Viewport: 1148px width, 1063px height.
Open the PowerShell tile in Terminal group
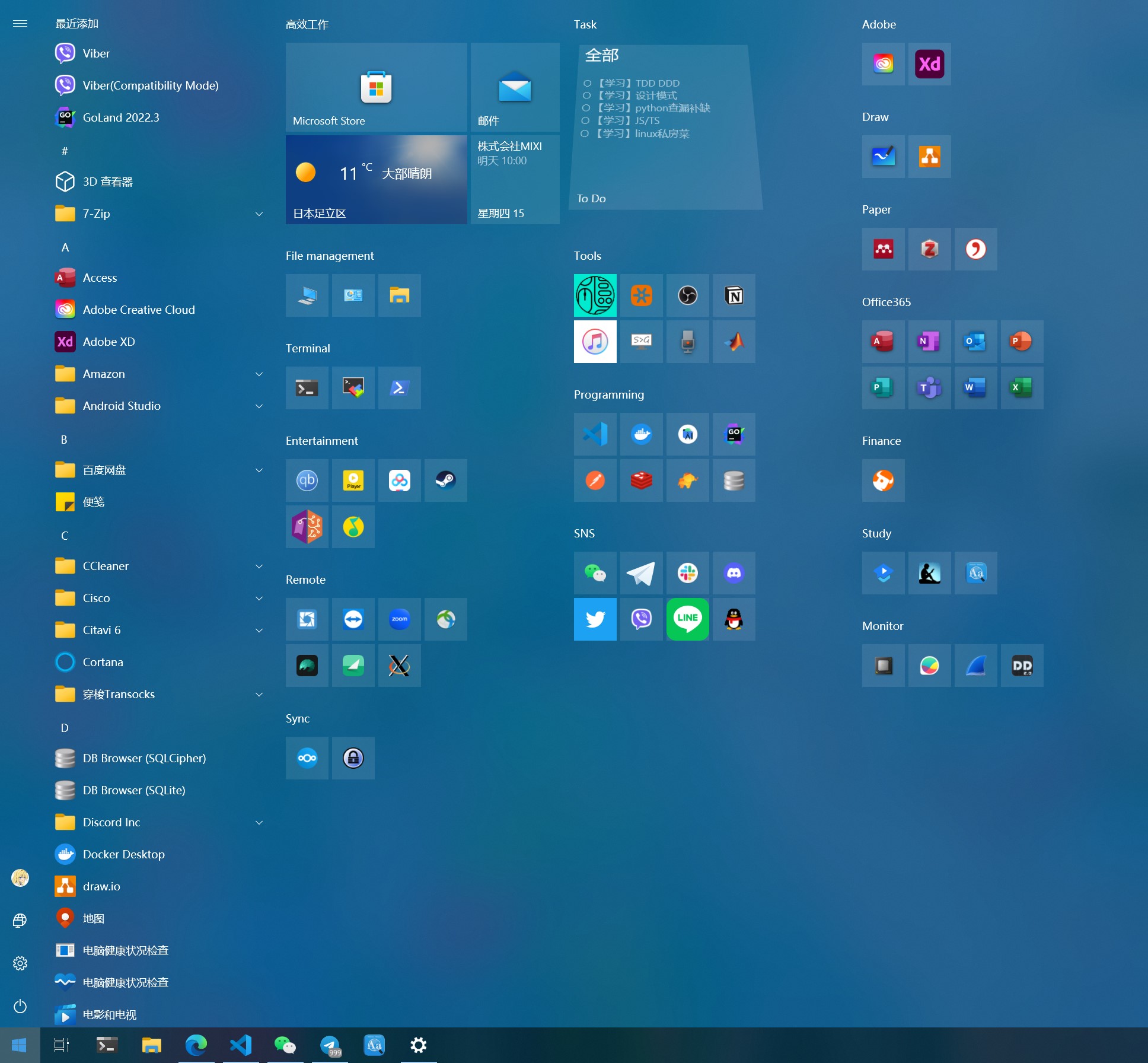coord(399,388)
